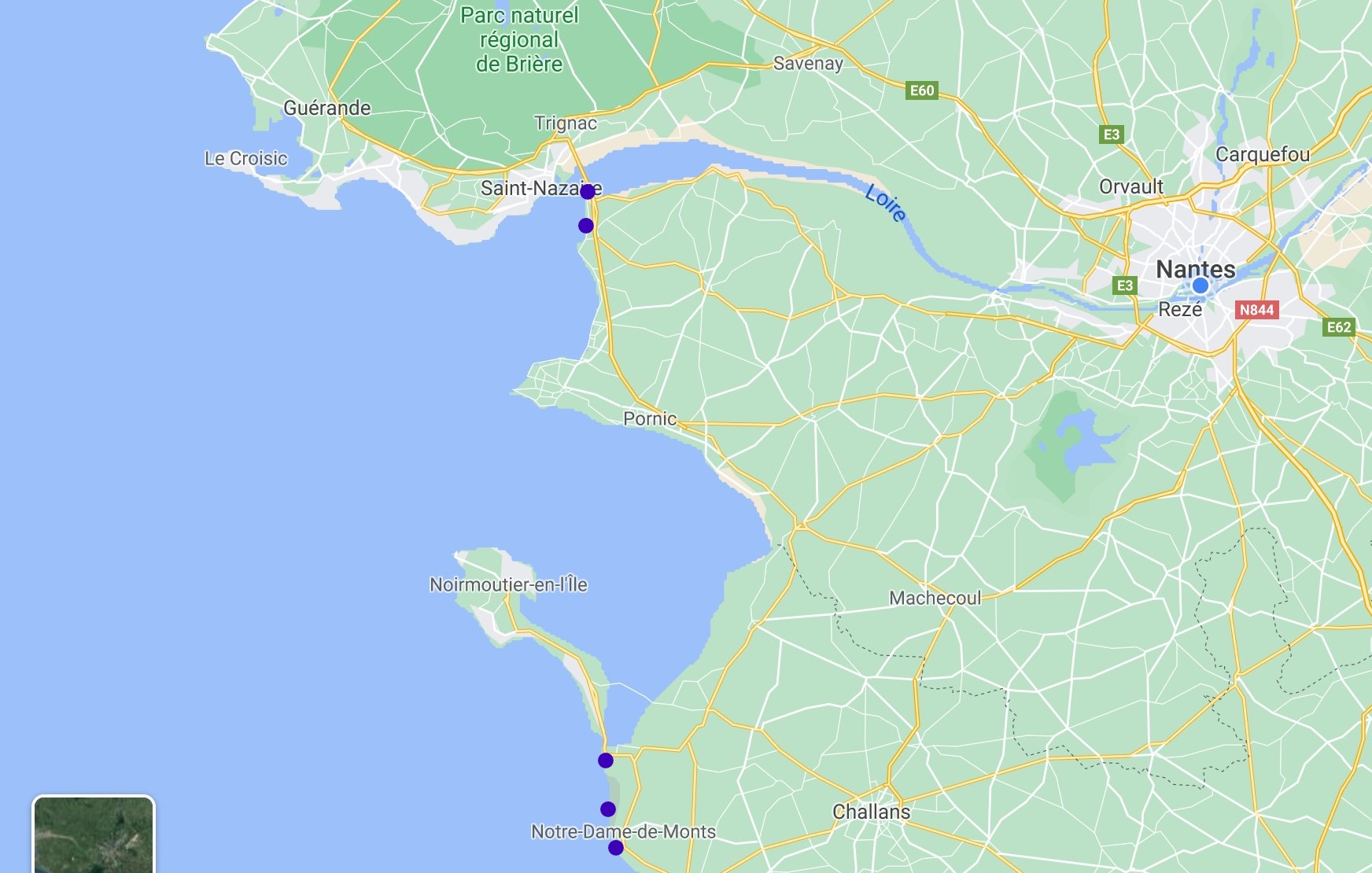Viewport: 1372px width, 873px height.
Task: Click the Loire river label
Action: tap(886, 203)
